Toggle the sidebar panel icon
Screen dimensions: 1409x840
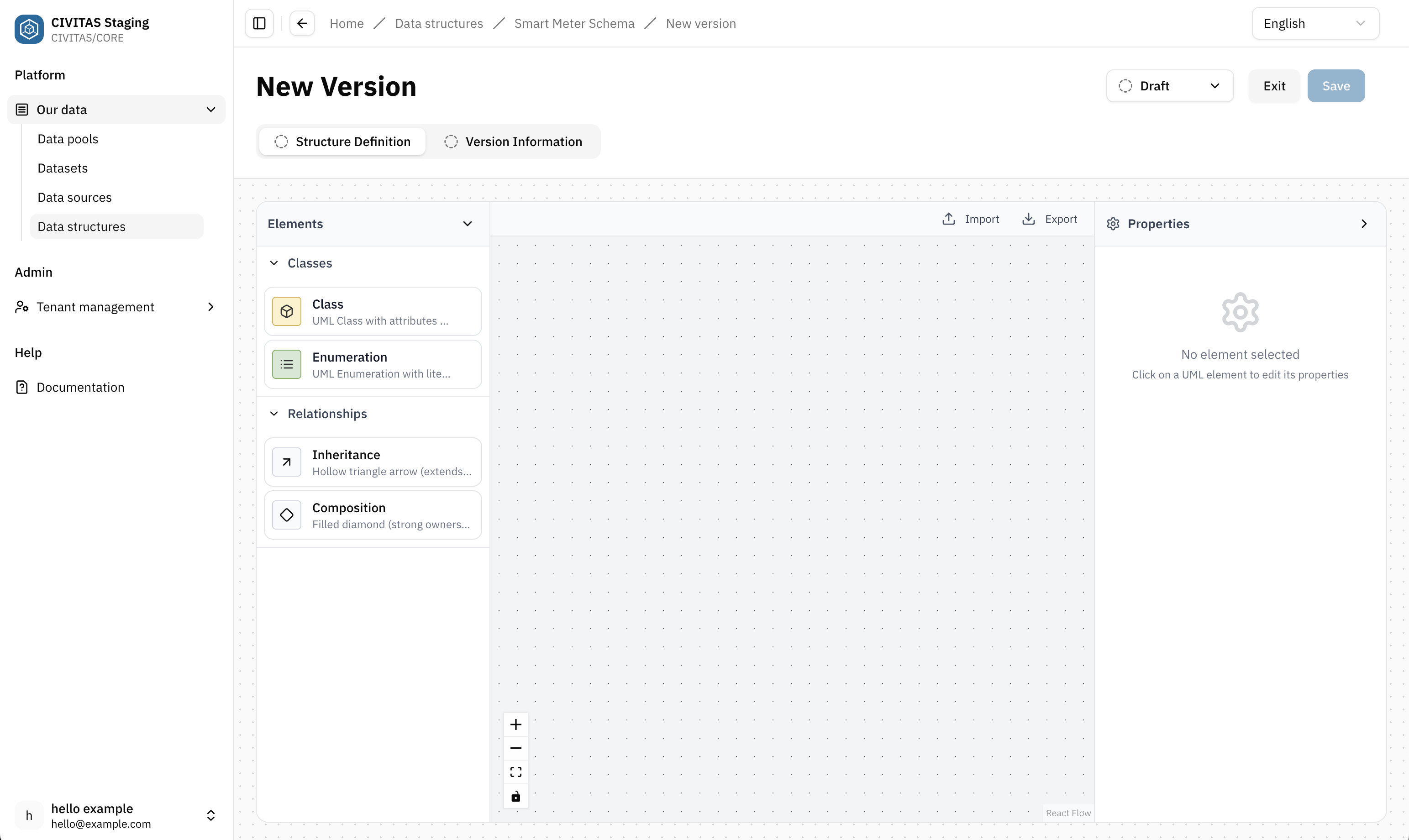coord(259,23)
